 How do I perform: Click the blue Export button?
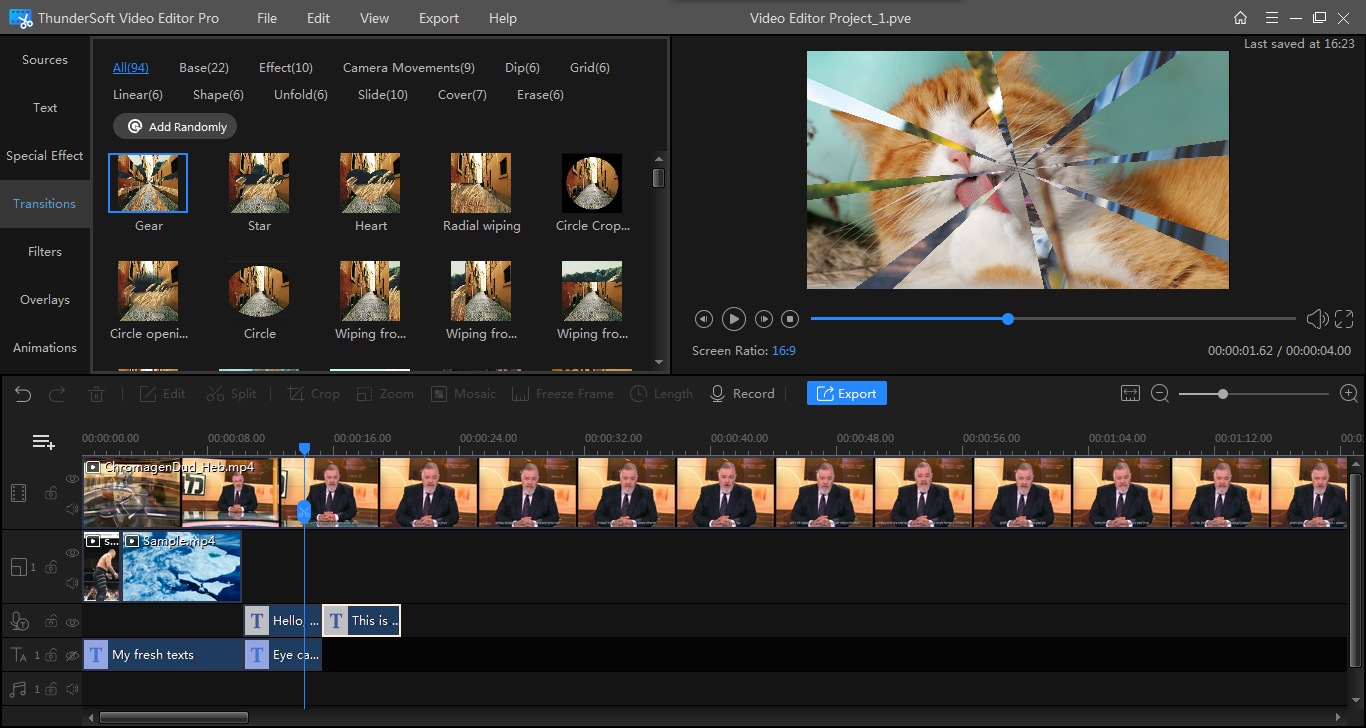coord(846,394)
